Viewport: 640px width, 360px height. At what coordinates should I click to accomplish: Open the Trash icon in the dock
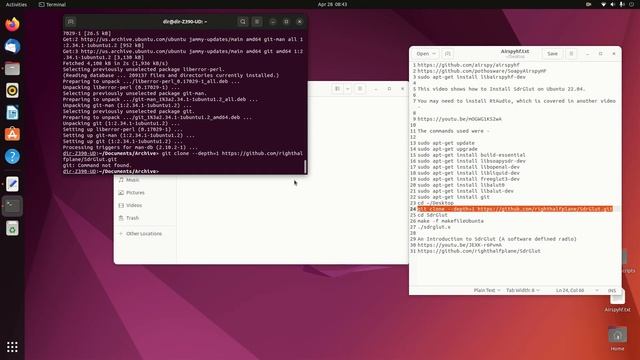click(12, 228)
